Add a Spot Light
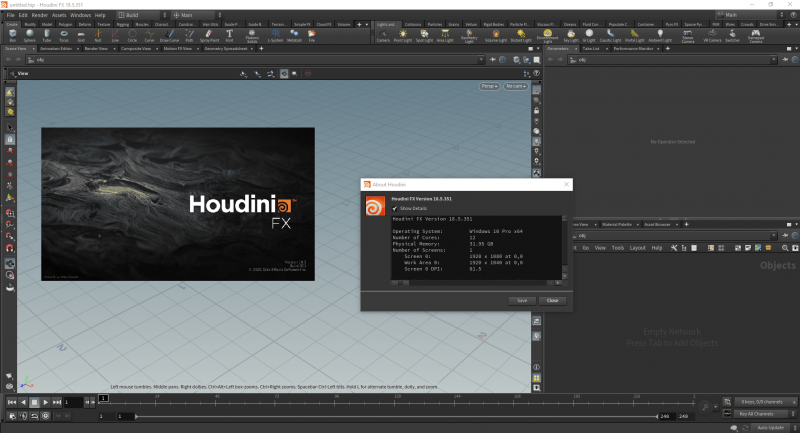The height and width of the screenshot is (433, 800). [x=424, y=36]
